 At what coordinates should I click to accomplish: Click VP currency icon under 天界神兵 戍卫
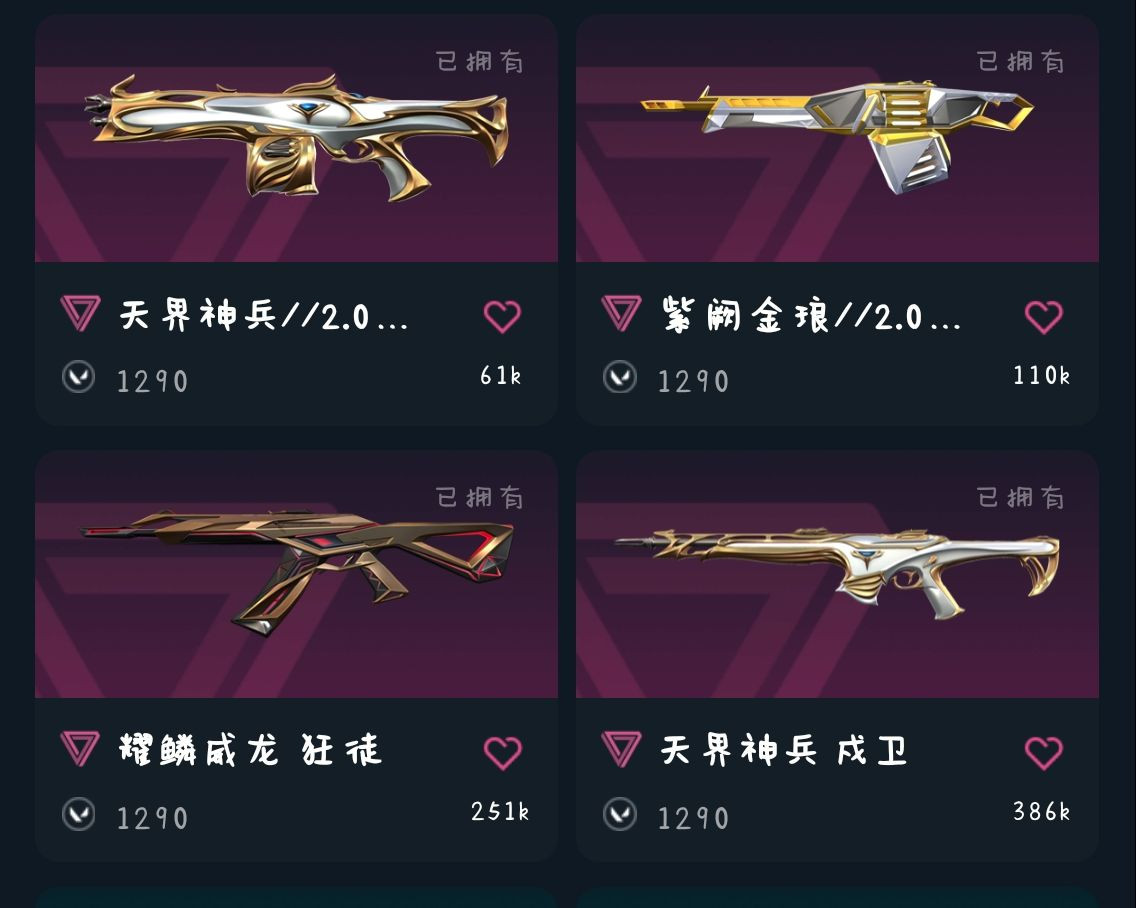(x=619, y=814)
